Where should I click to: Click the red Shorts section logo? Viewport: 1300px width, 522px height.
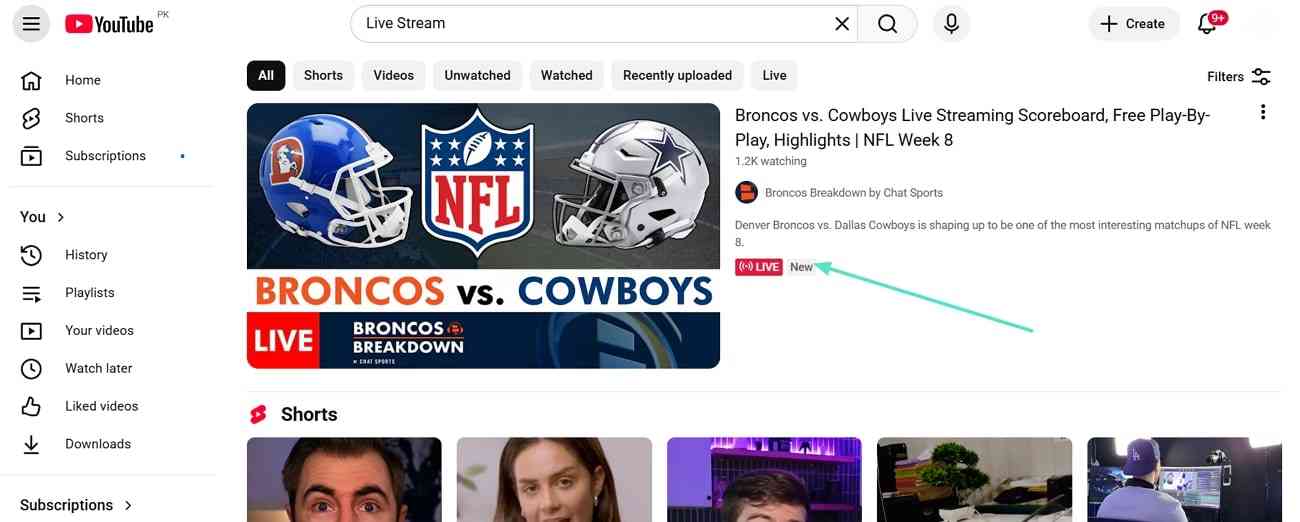click(x=258, y=414)
